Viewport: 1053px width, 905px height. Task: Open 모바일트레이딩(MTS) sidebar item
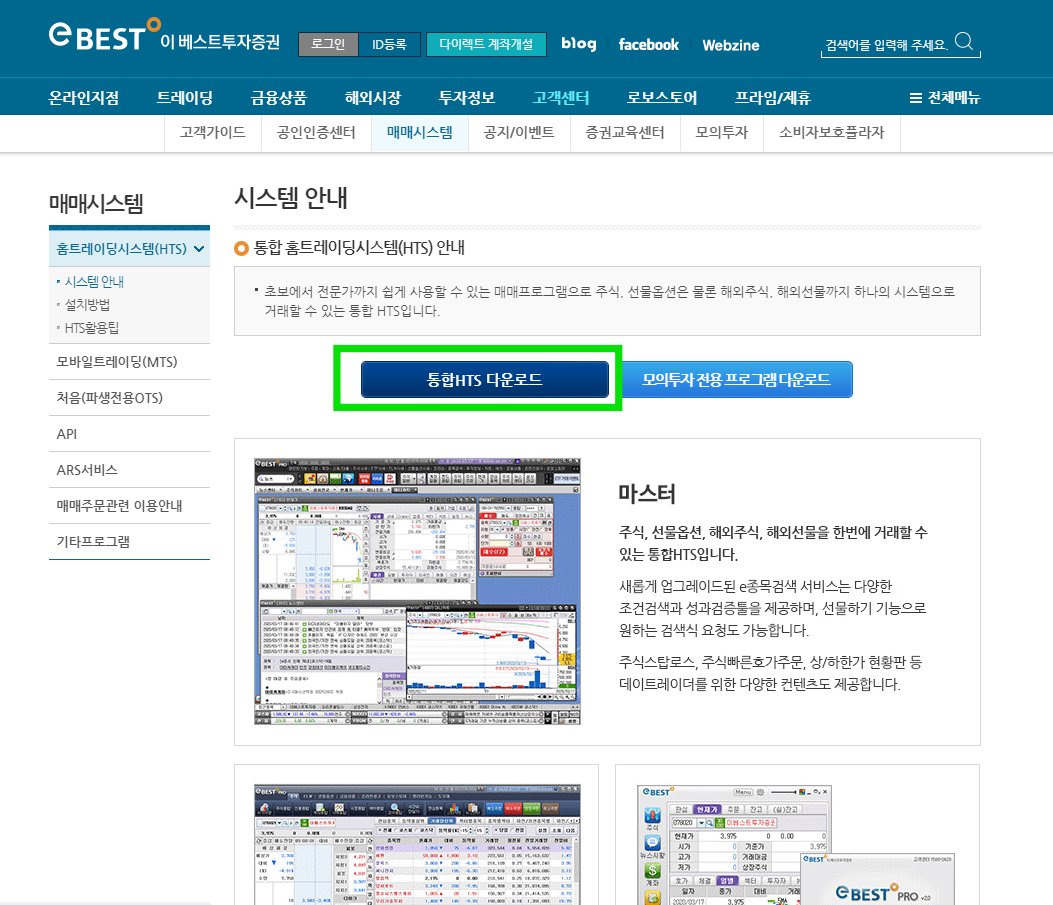[x=129, y=362]
